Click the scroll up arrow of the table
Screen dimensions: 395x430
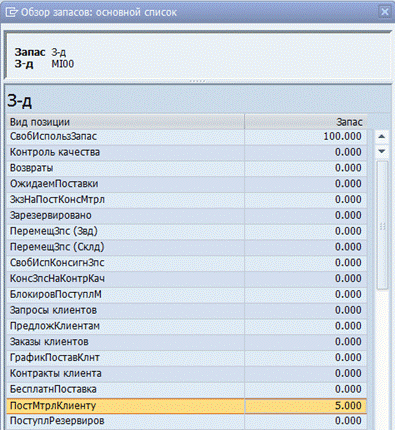click(382, 136)
